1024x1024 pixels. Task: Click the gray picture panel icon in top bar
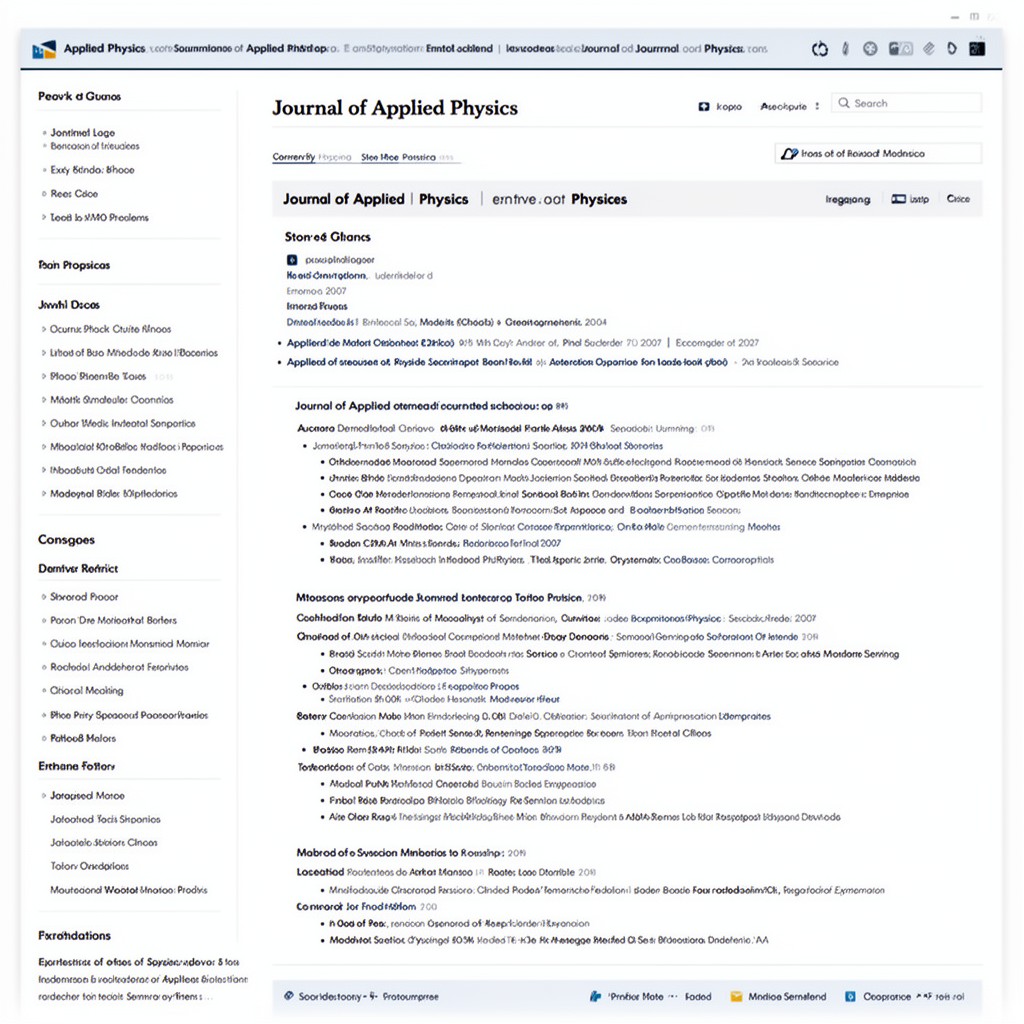[x=901, y=48]
